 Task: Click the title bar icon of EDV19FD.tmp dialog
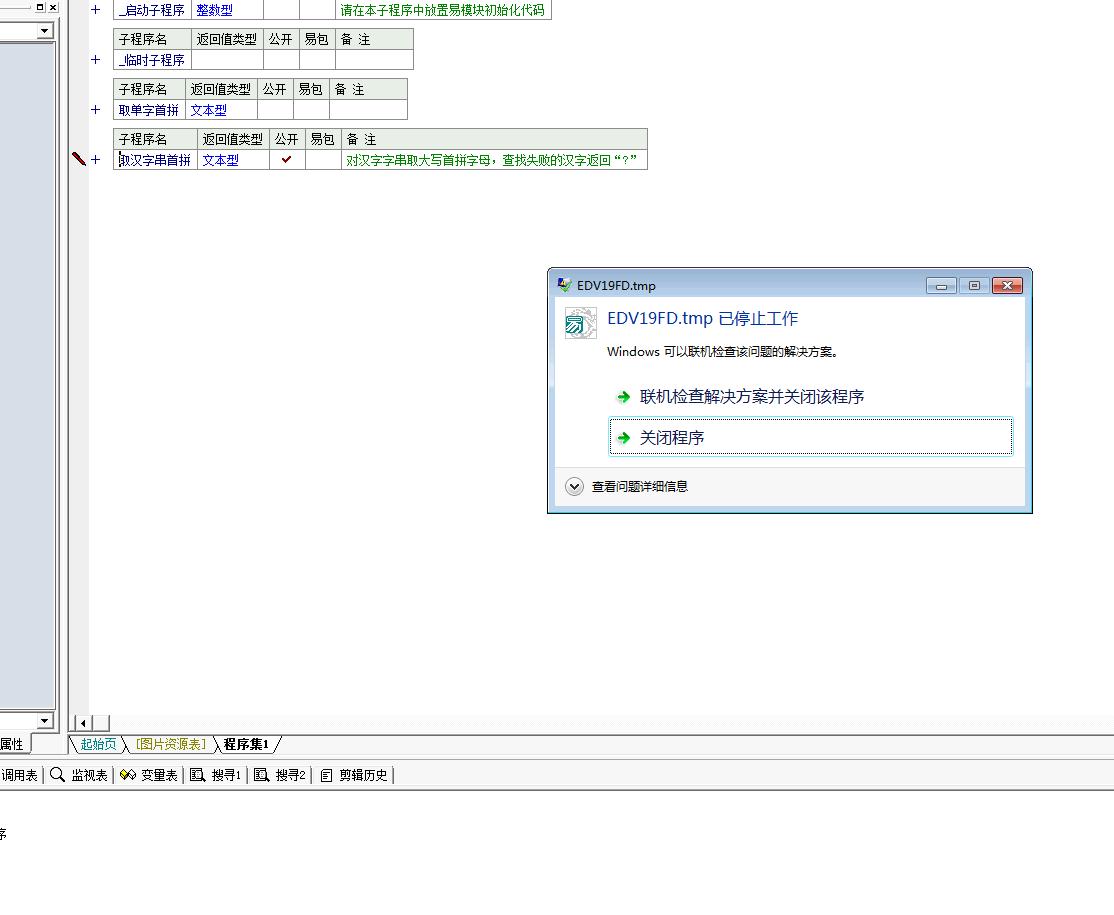click(564, 285)
